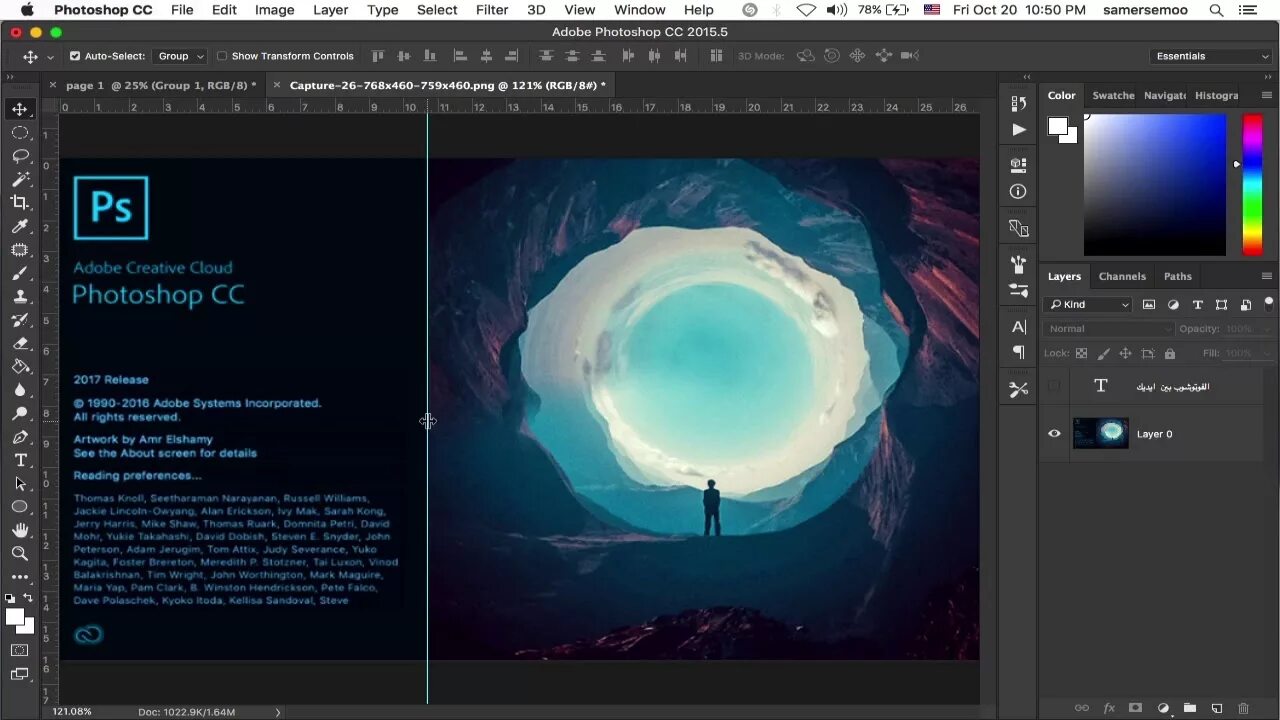Toggle Quick Mask mode

tap(20, 650)
